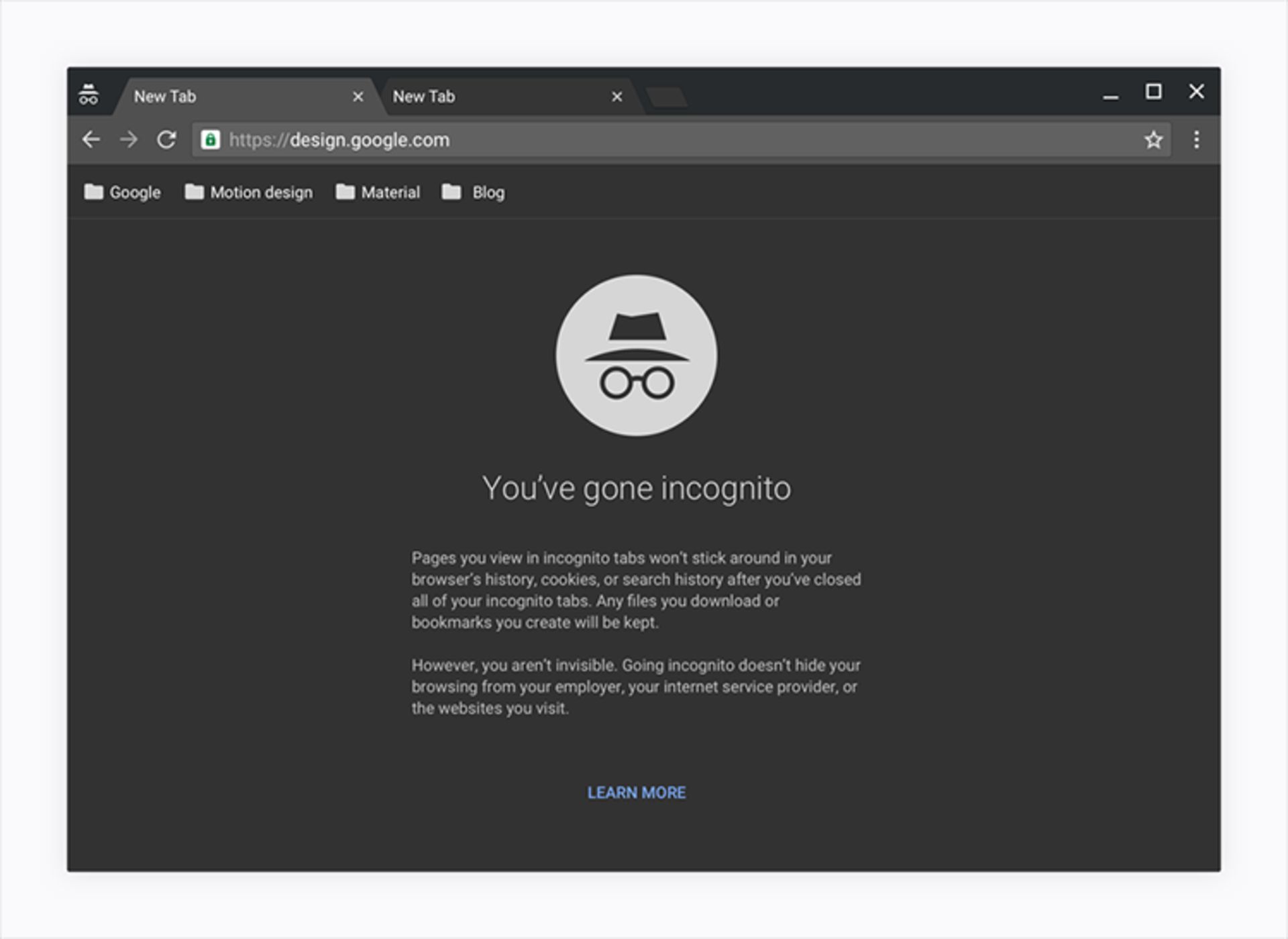Click the back navigation arrow

point(92,140)
